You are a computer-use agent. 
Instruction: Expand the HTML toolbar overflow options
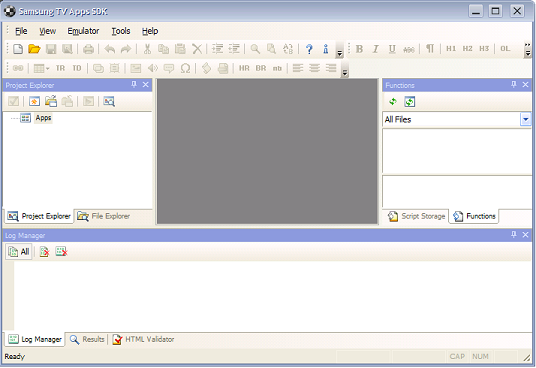point(345,69)
